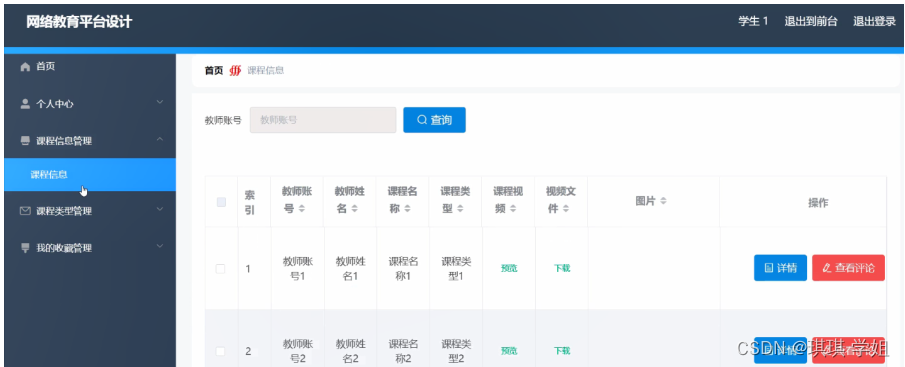Sort by 视频文件 column arrows

tap(566, 209)
